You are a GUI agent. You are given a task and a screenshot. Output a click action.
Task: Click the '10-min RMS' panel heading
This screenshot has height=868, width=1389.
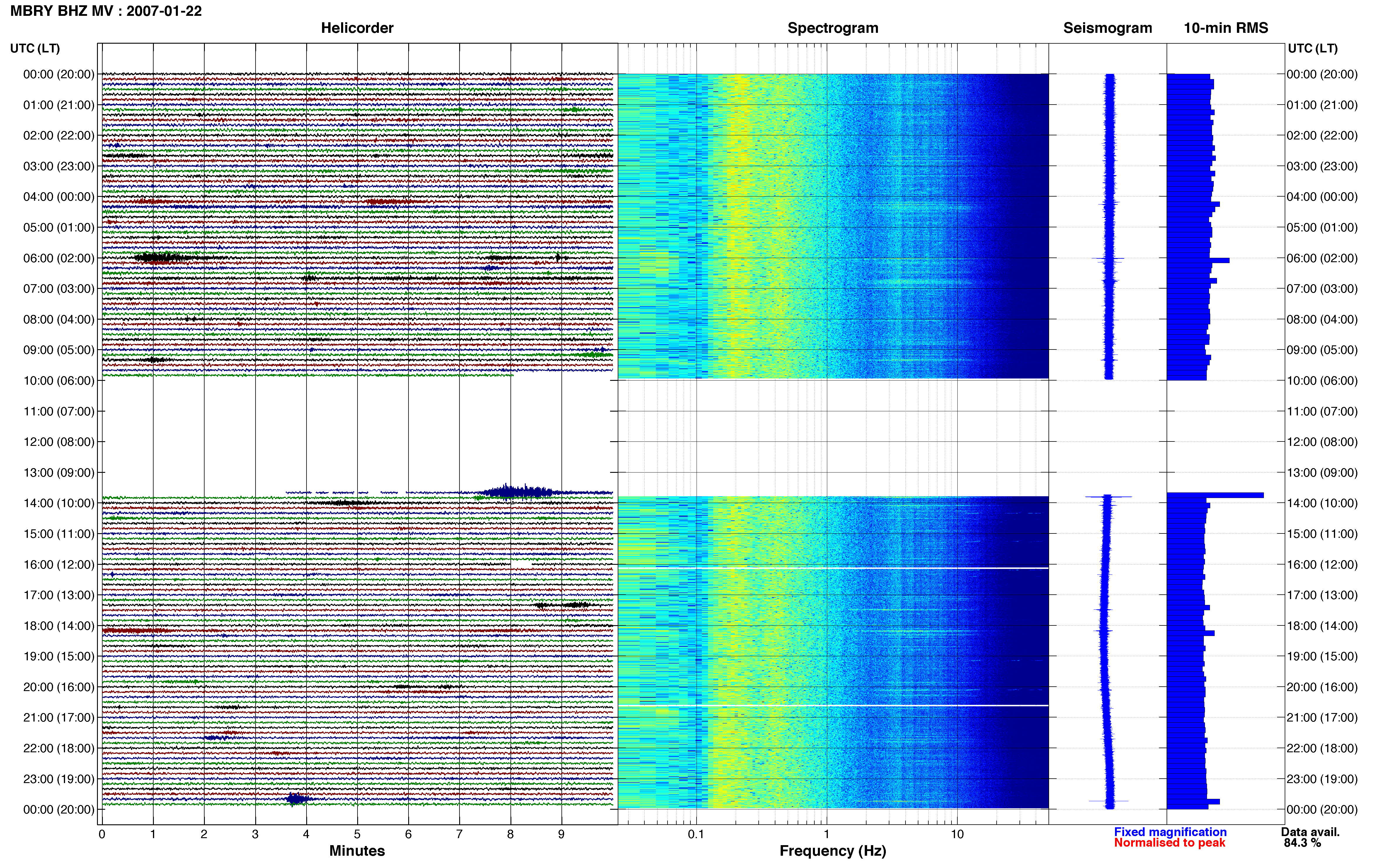pos(1226,28)
